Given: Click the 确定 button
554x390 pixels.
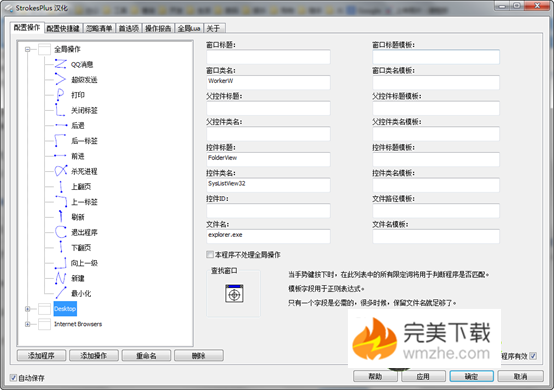Looking at the screenshot, I should (471, 376).
